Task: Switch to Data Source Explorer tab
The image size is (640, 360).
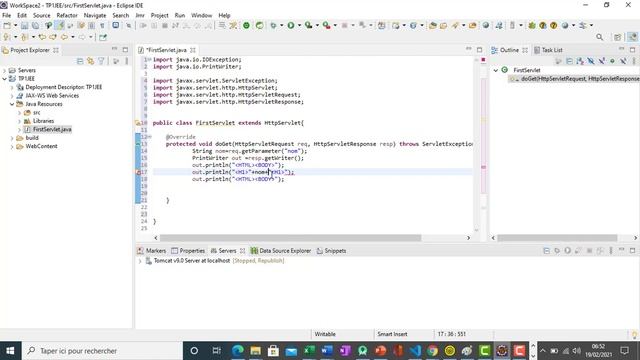Action: tap(281, 251)
